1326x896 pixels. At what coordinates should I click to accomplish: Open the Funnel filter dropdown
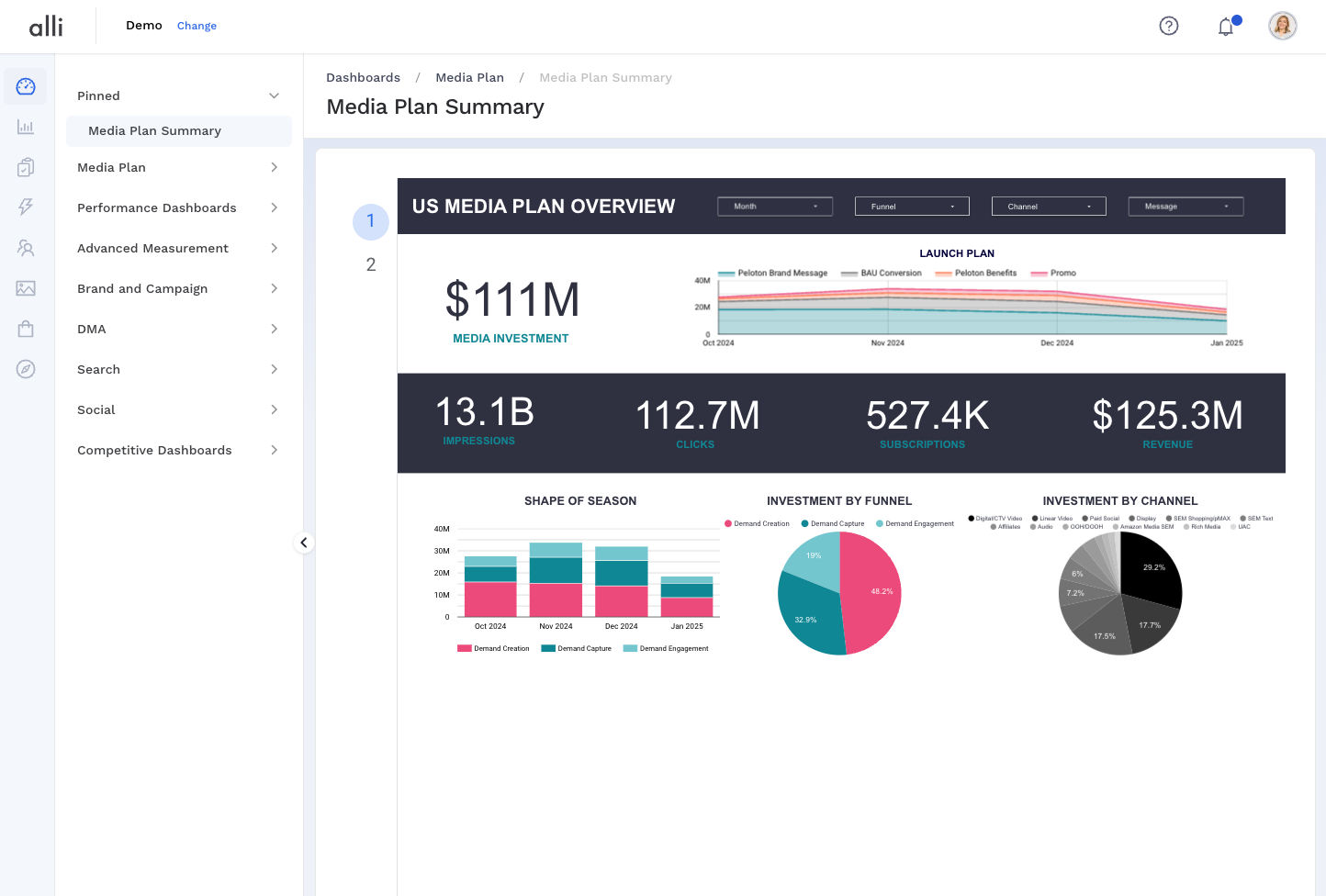point(912,207)
